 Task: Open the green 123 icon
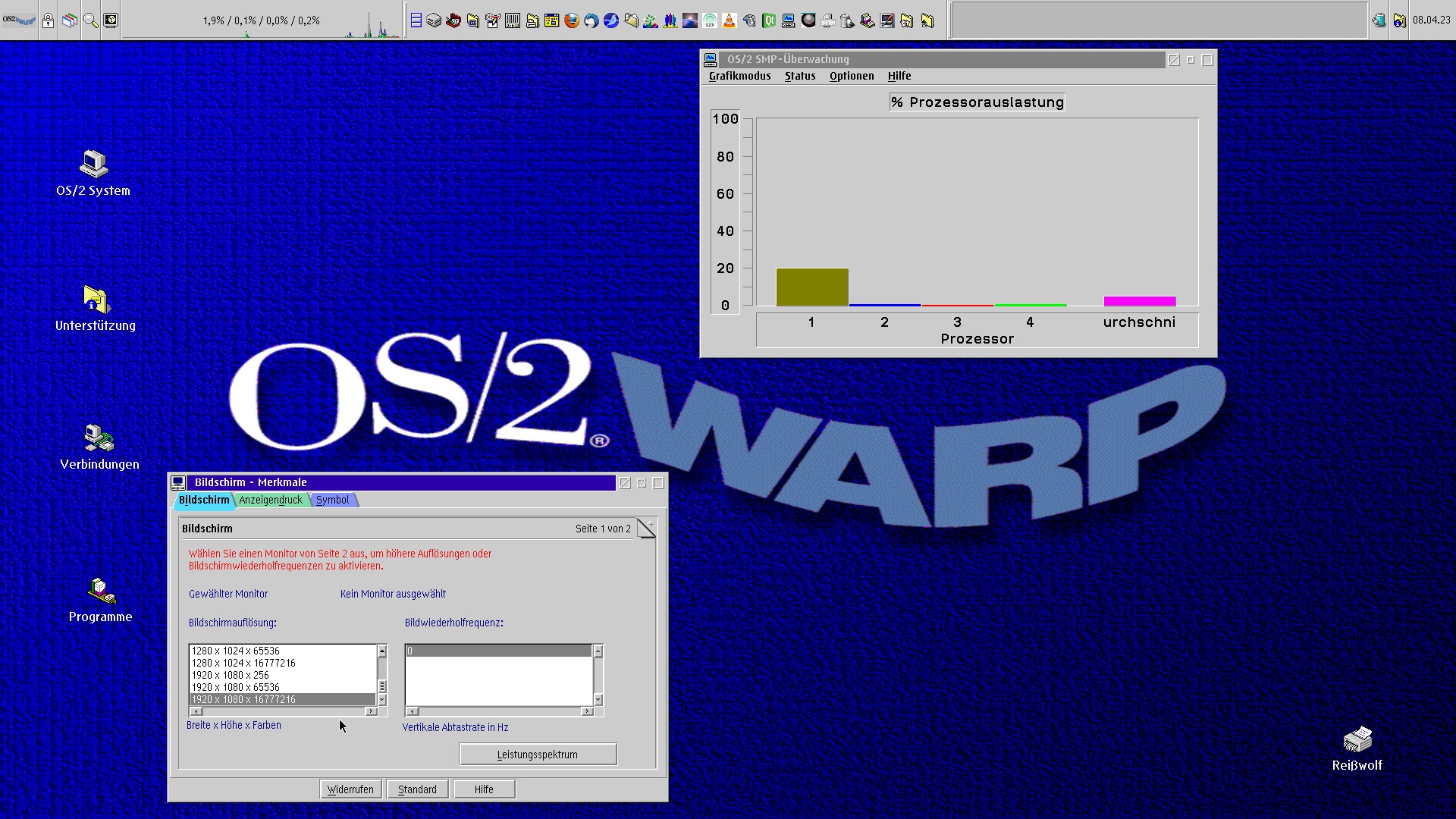coord(710,20)
